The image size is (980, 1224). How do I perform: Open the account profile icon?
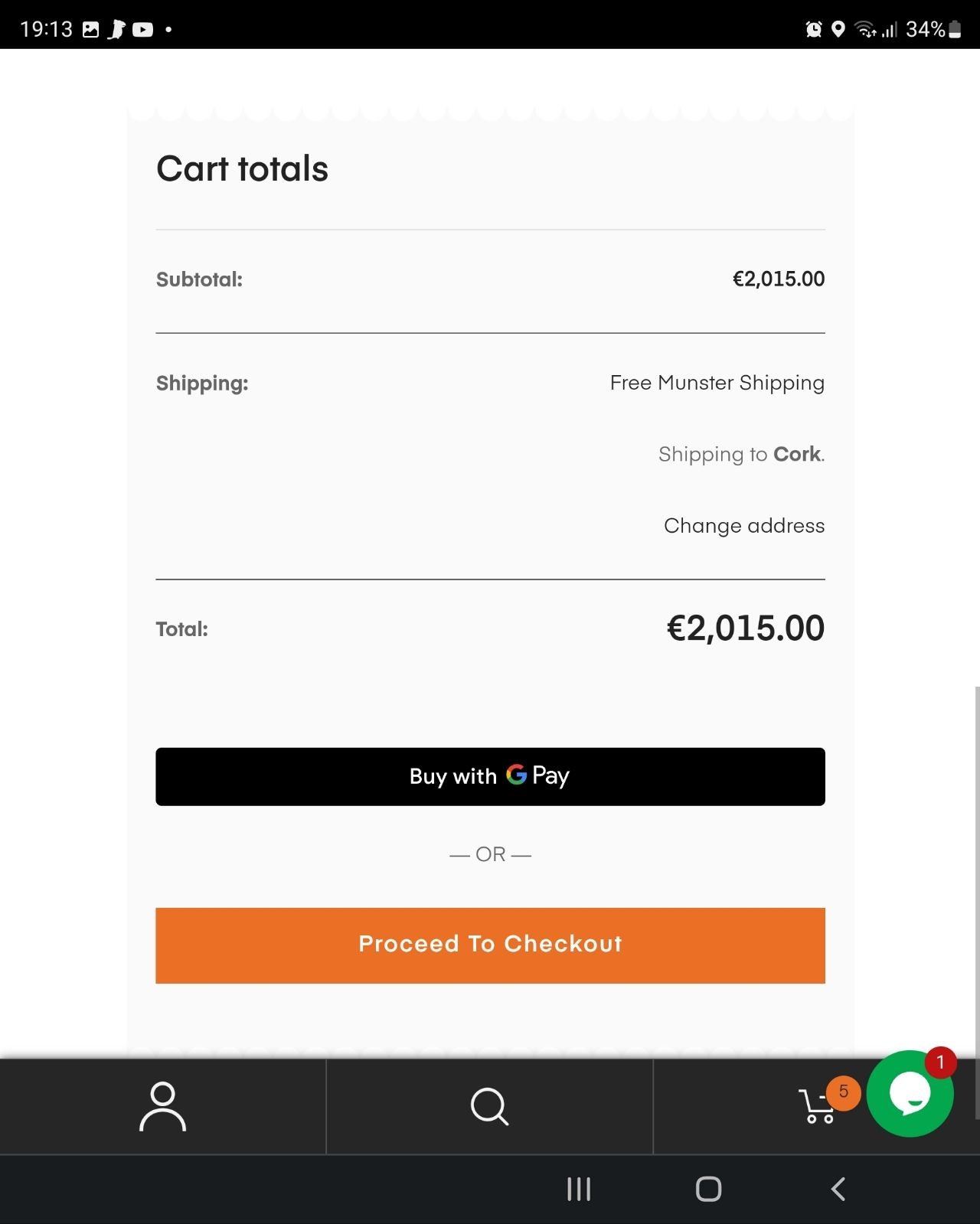tap(162, 1106)
